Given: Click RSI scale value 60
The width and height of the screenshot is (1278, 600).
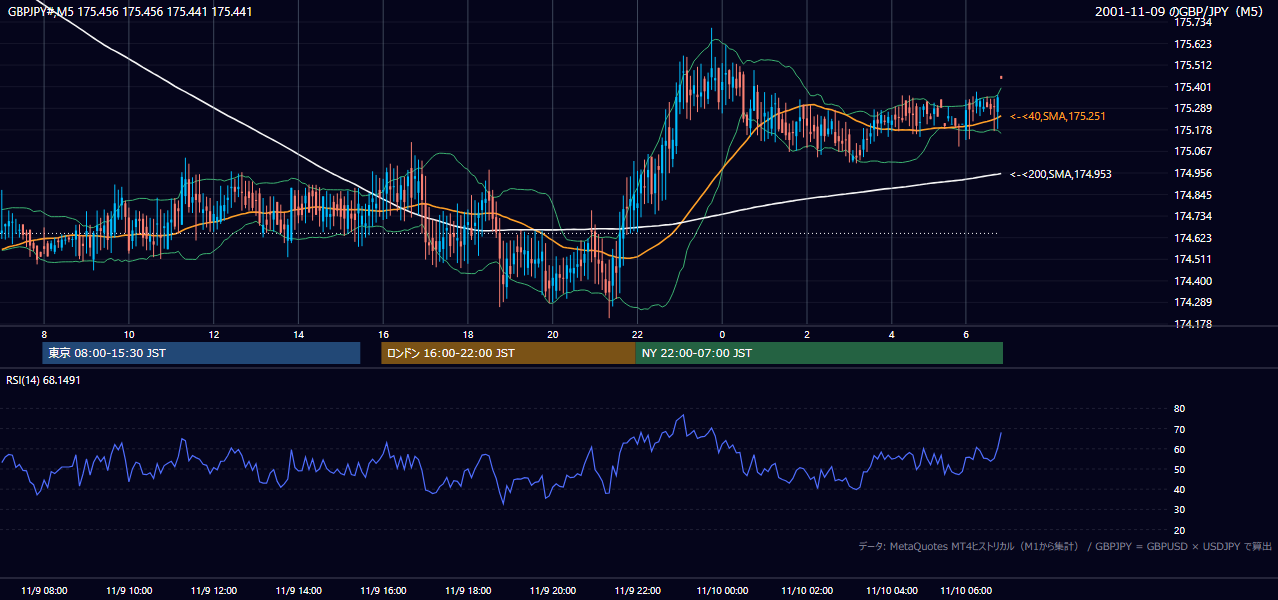Looking at the screenshot, I should [1179, 449].
